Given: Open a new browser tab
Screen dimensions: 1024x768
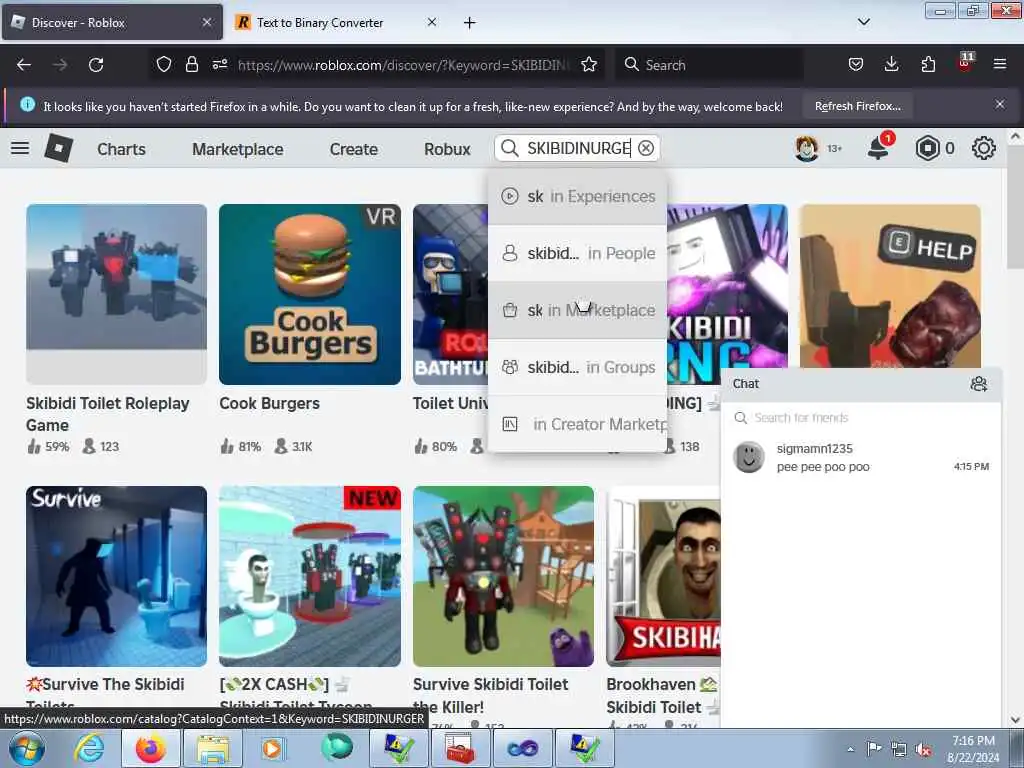Looking at the screenshot, I should pyautogui.click(x=469, y=23).
